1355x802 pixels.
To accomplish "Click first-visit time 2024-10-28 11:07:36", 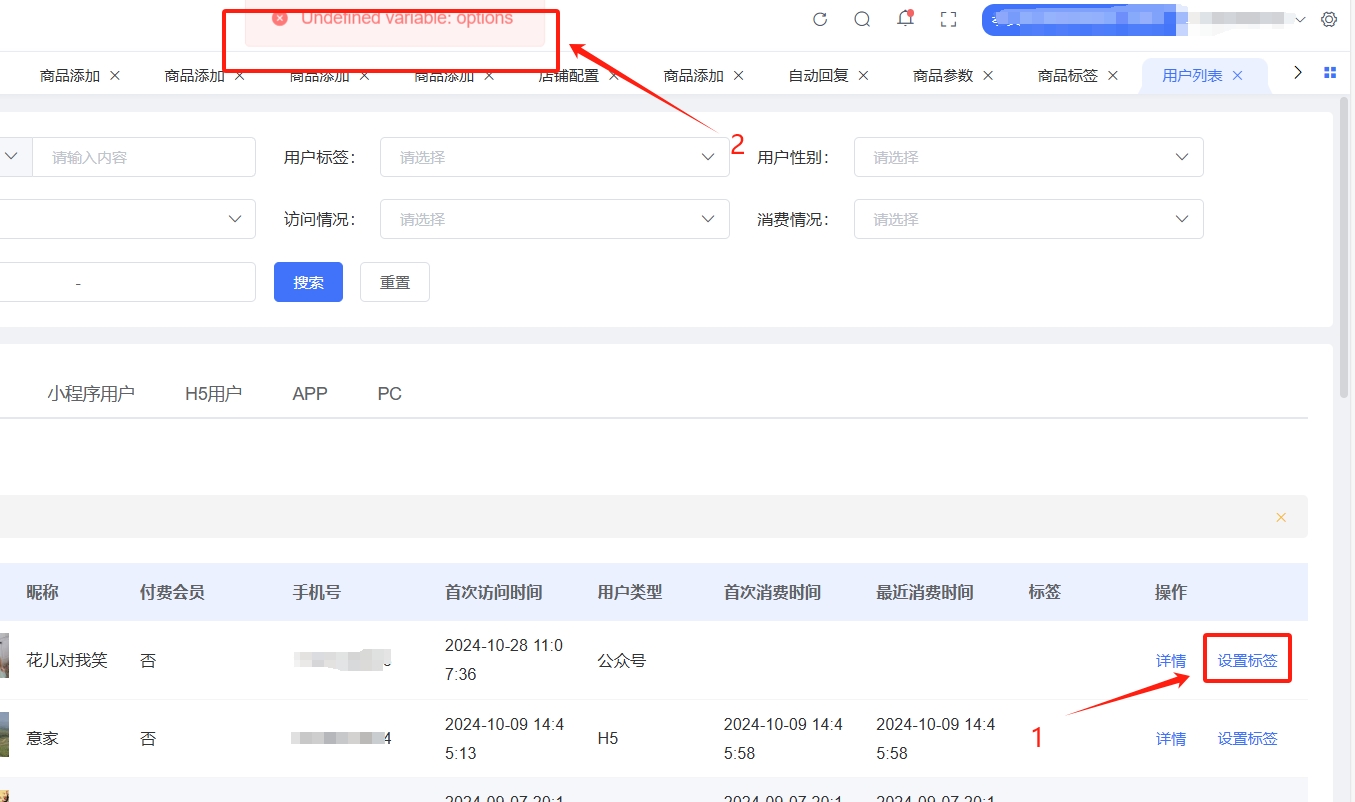I will click(x=504, y=660).
